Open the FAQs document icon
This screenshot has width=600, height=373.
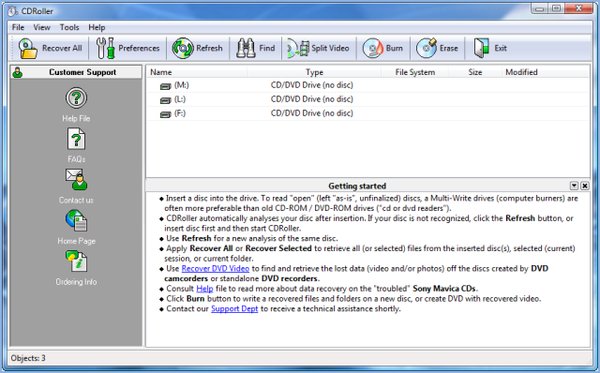[x=76, y=139]
